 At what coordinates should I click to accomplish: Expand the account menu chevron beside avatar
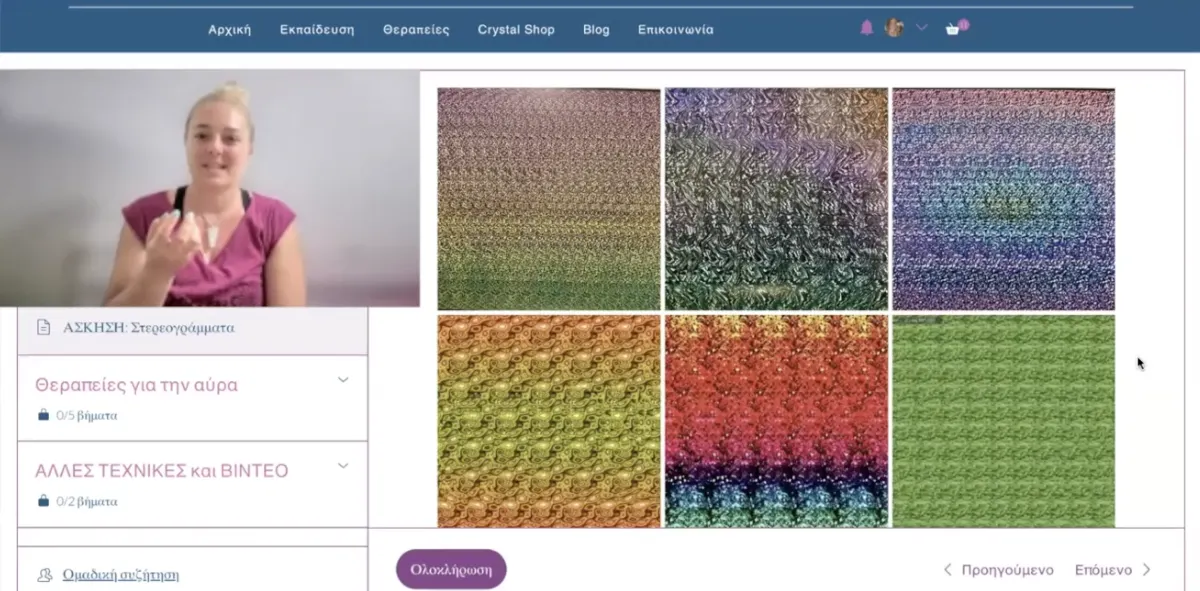[x=922, y=28]
